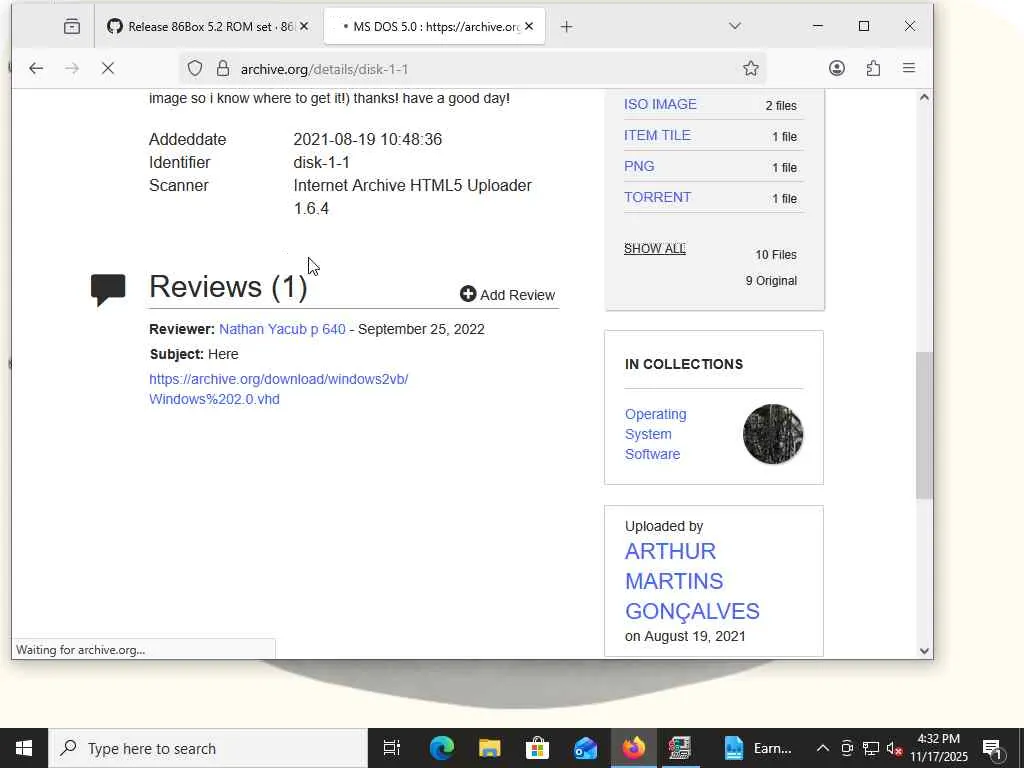Viewport: 1024px width, 768px height.
Task: Select the identifier value disk-1-1
Action: point(321,162)
